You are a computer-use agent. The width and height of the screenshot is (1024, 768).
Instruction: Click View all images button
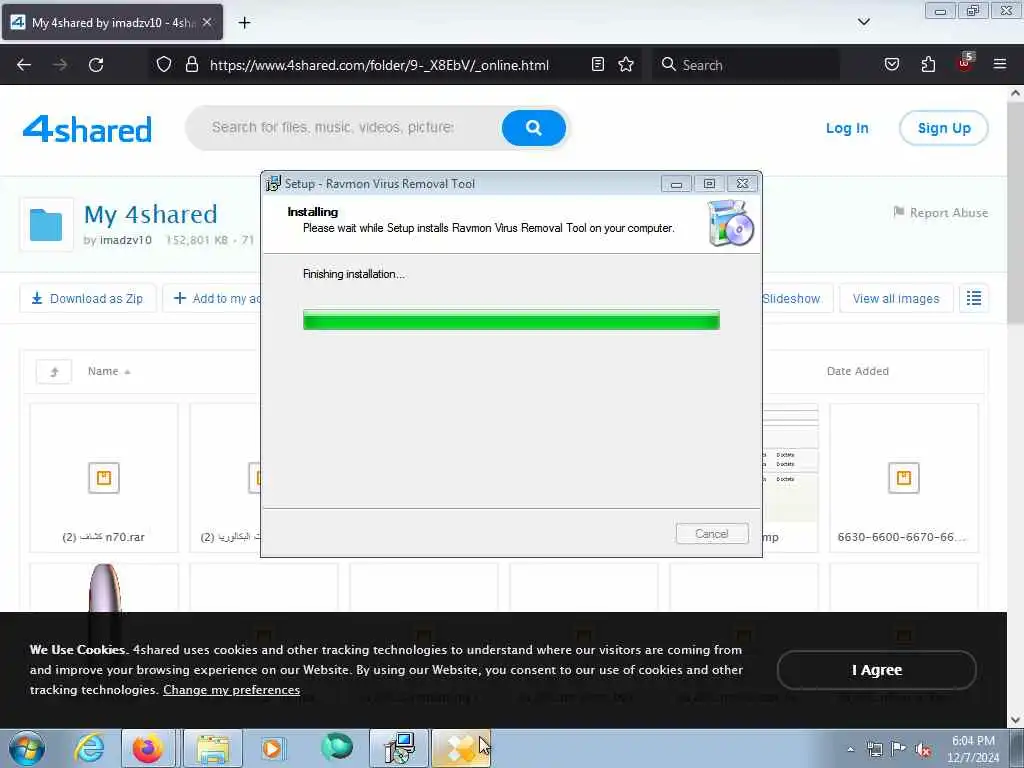click(x=896, y=298)
